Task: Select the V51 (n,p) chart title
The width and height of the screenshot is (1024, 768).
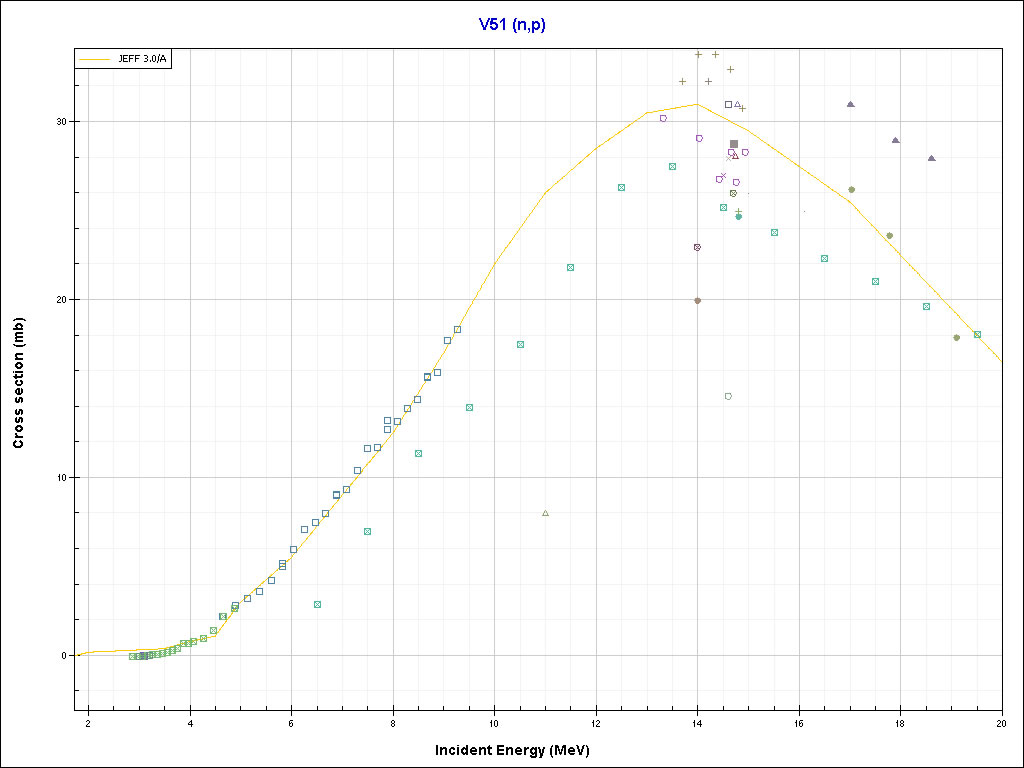Action: (x=511, y=22)
